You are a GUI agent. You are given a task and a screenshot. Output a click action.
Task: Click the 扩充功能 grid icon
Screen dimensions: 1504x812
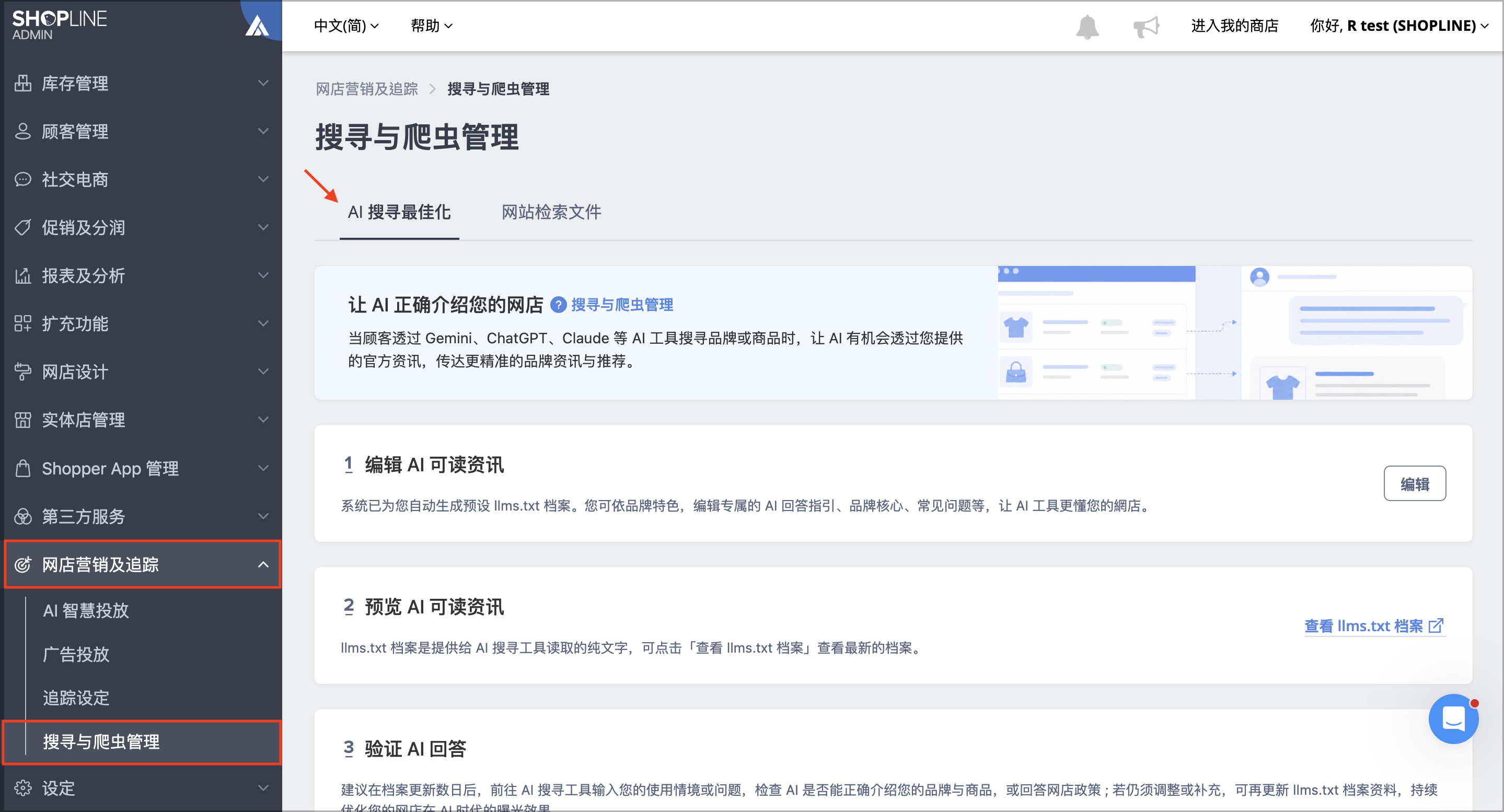[x=23, y=323]
